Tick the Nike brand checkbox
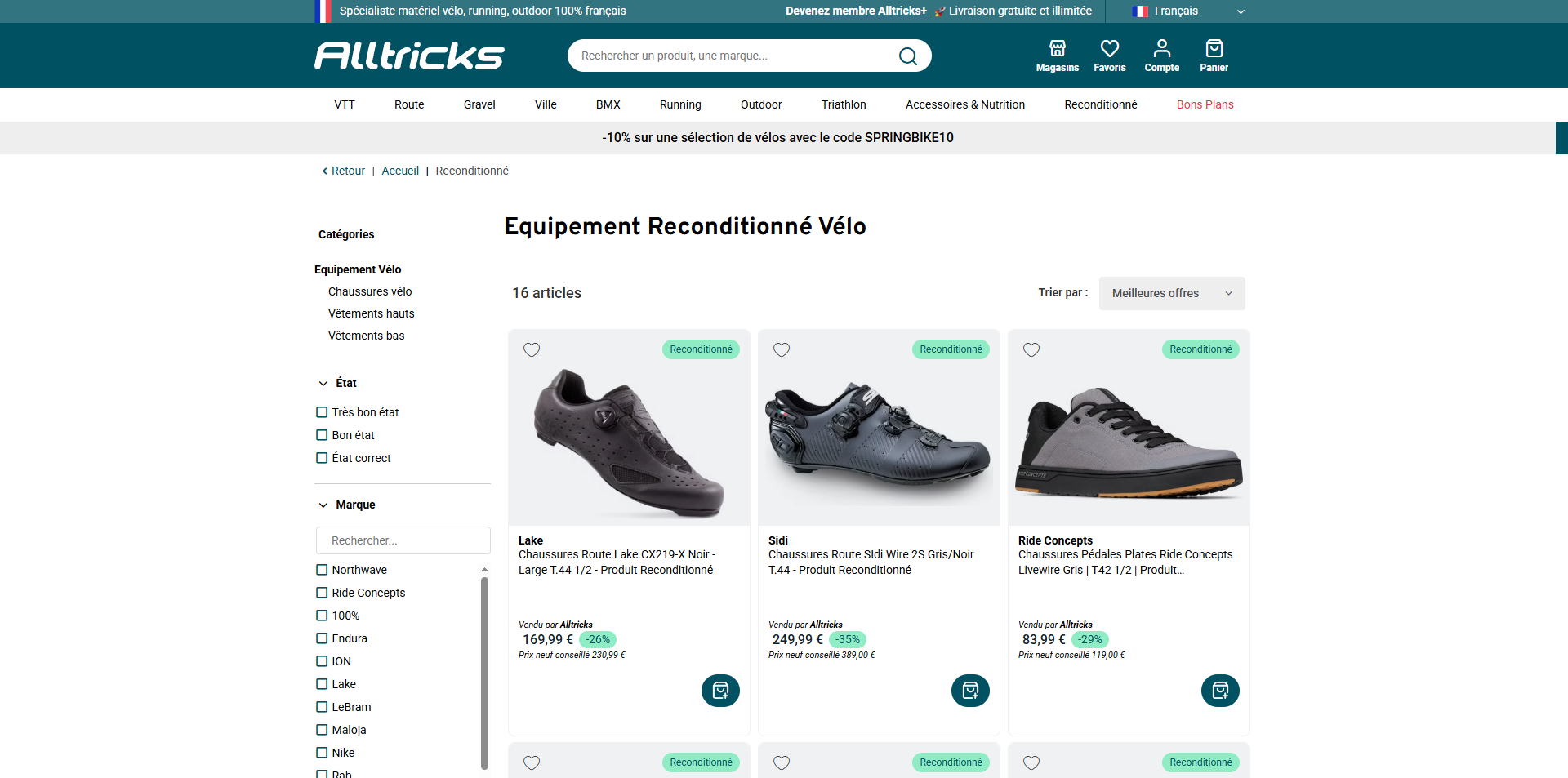The height and width of the screenshot is (778, 1568). coord(322,753)
